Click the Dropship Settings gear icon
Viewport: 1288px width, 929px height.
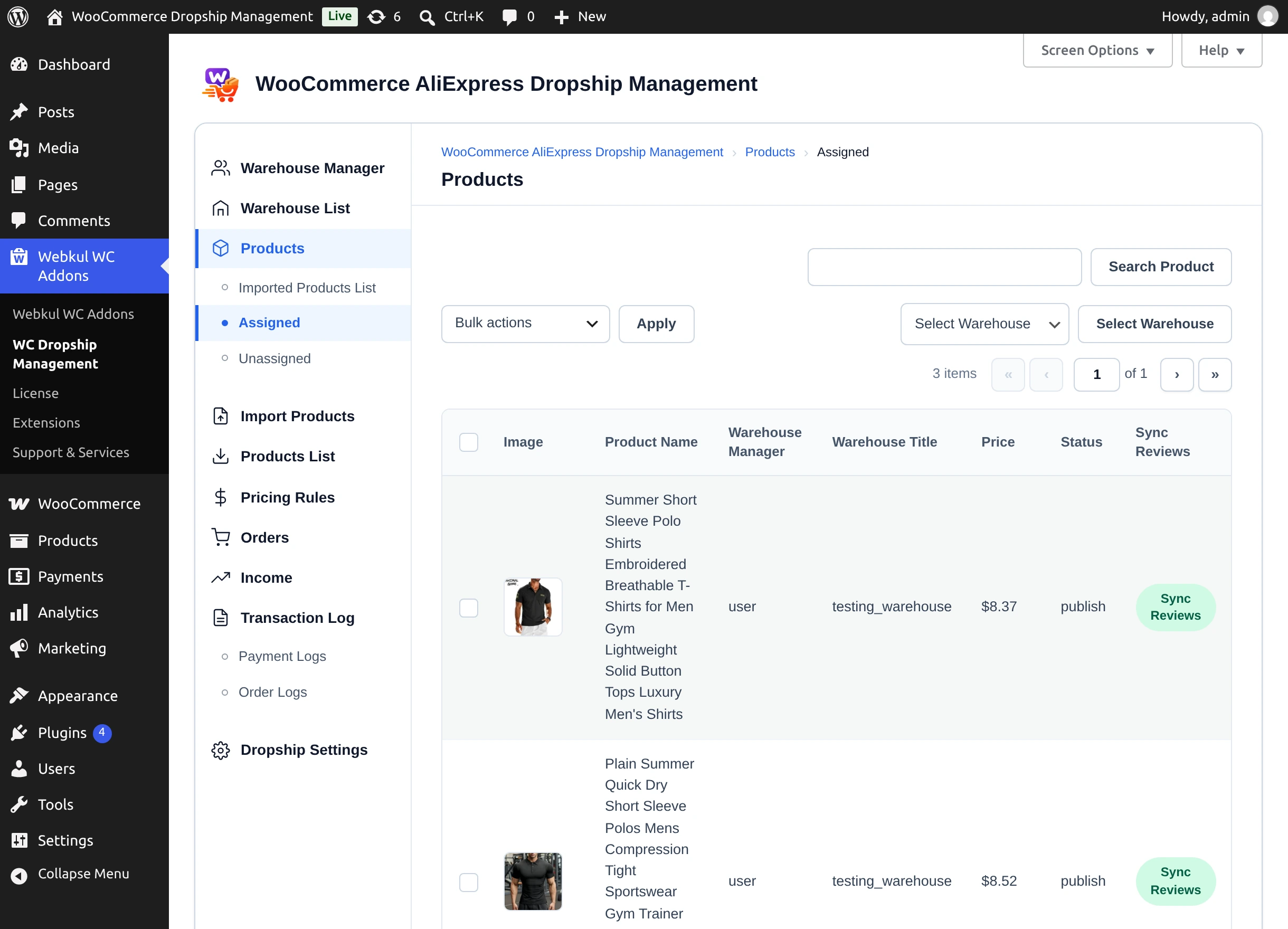220,750
